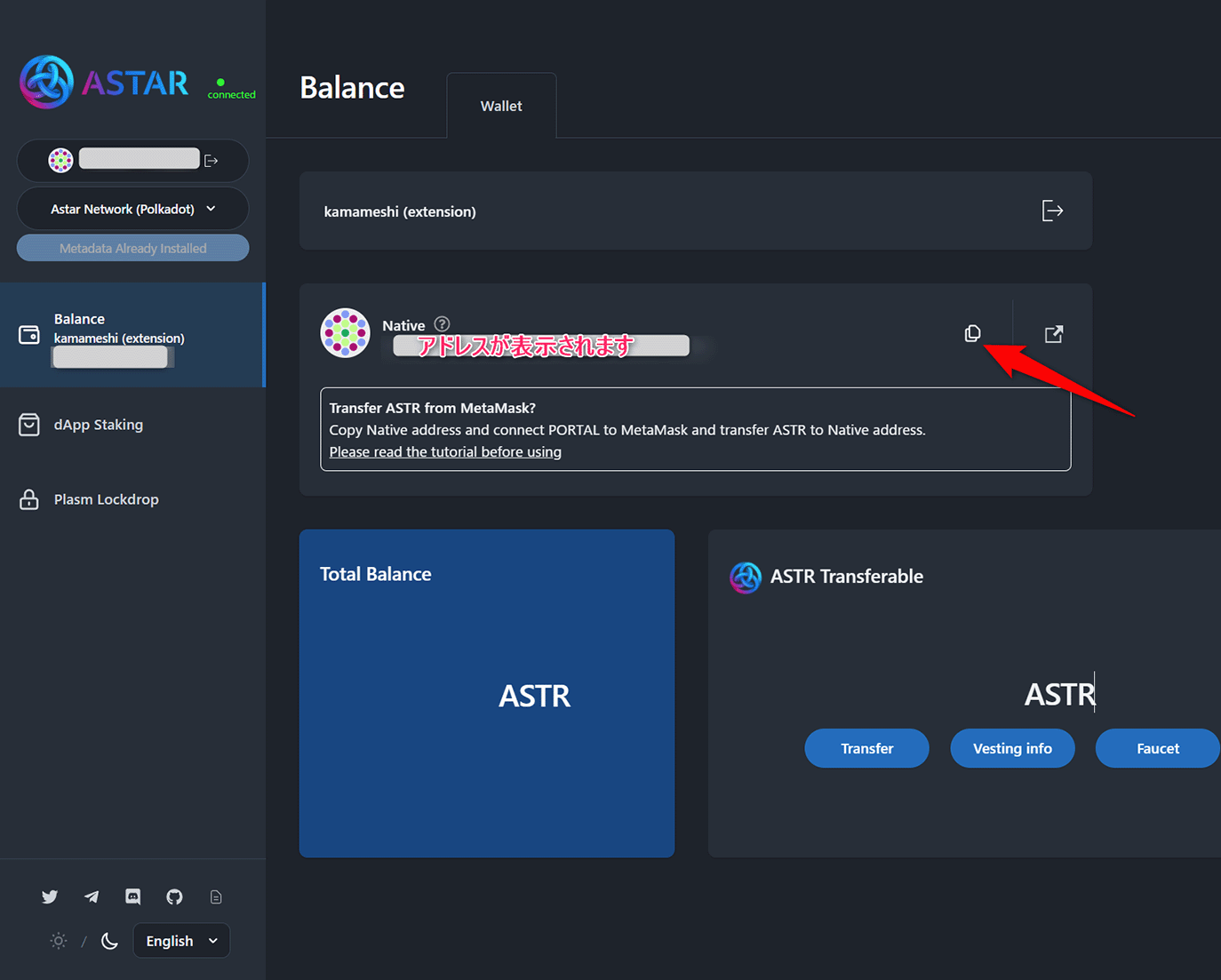Click the Native account identicon
Viewport: 1221px width, 980px height.
point(345,333)
